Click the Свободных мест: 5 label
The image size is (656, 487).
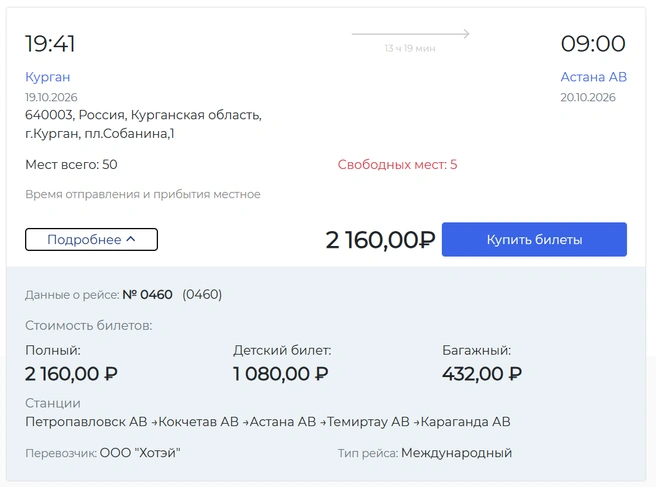pos(397,164)
